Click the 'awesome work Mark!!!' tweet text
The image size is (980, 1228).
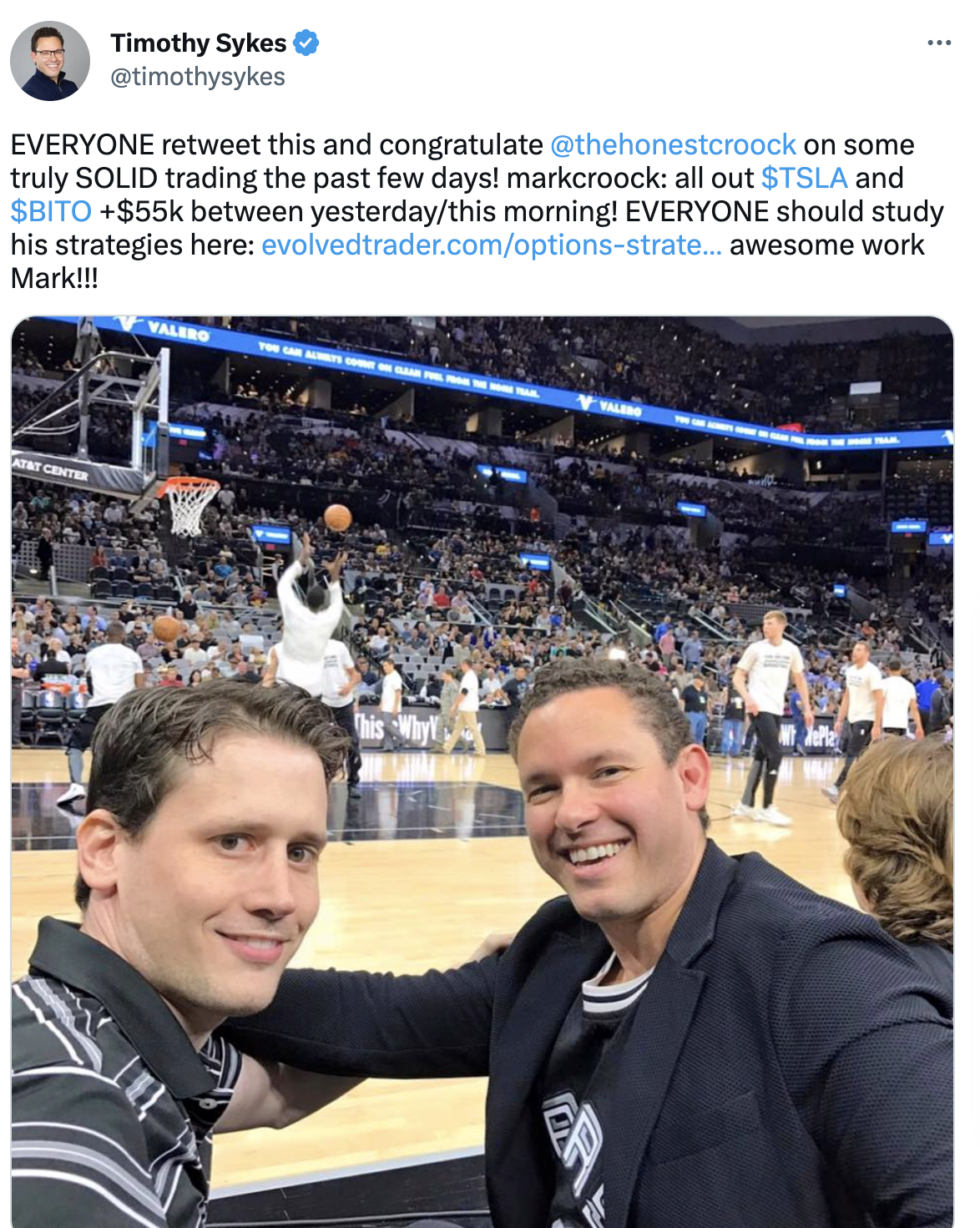pos(467,261)
